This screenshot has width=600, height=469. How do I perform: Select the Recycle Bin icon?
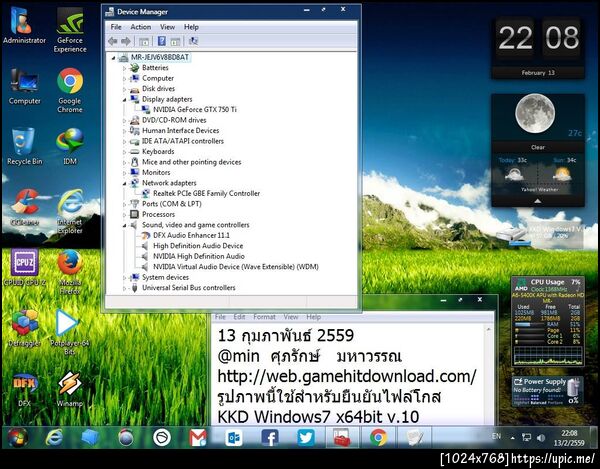click(x=24, y=147)
